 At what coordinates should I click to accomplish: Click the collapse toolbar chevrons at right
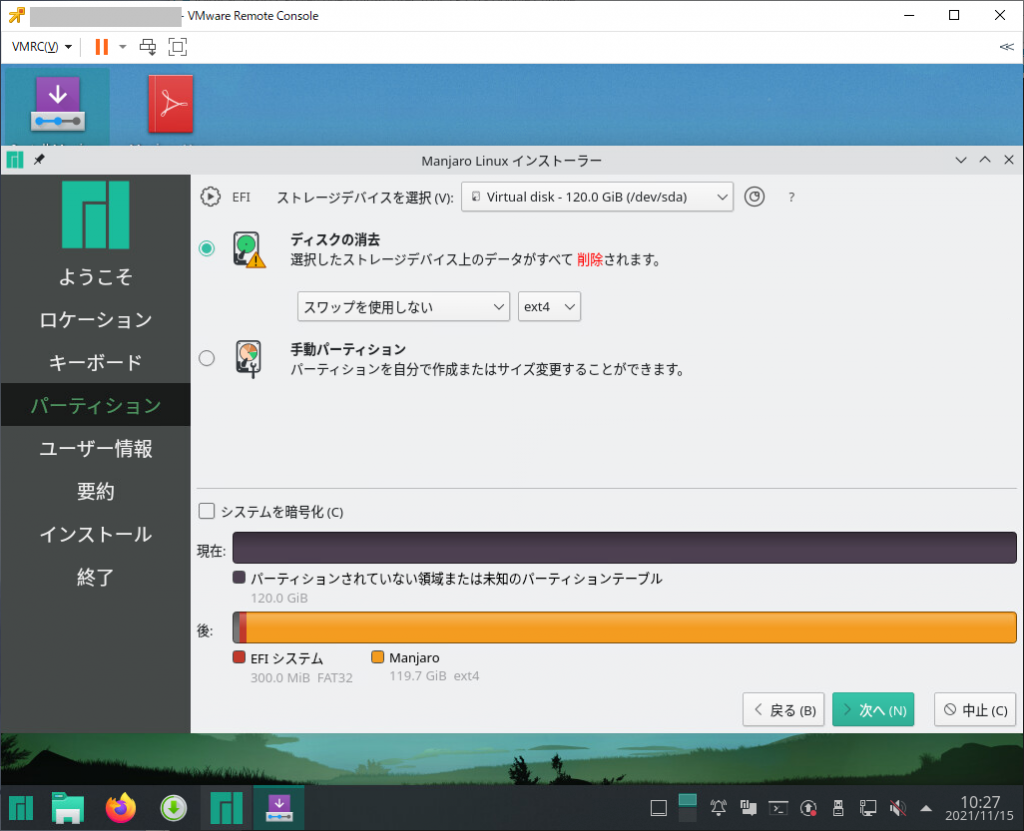[1006, 46]
